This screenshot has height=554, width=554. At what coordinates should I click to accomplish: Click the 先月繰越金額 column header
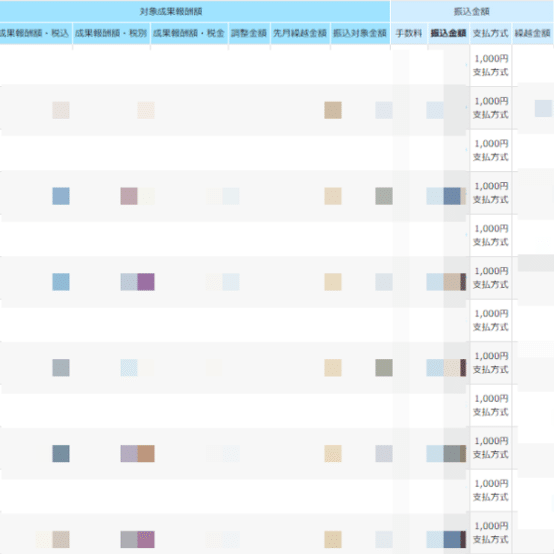[300, 33]
